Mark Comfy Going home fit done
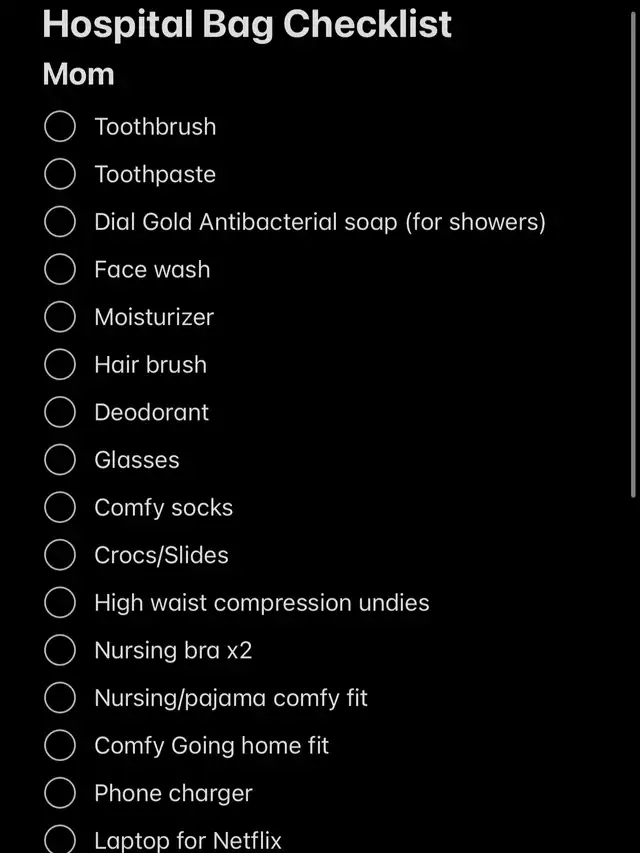Image resolution: width=640 pixels, height=853 pixels. pyautogui.click(x=60, y=745)
